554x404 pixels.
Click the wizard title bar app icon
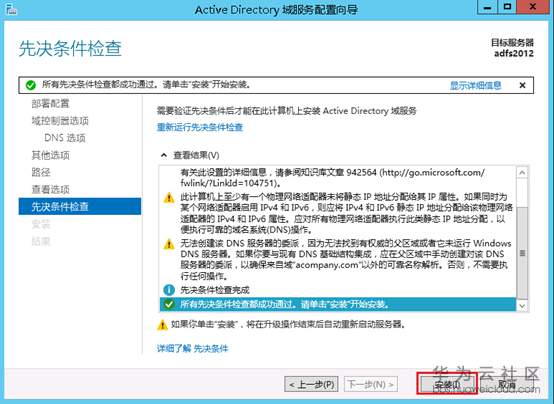[11, 9]
